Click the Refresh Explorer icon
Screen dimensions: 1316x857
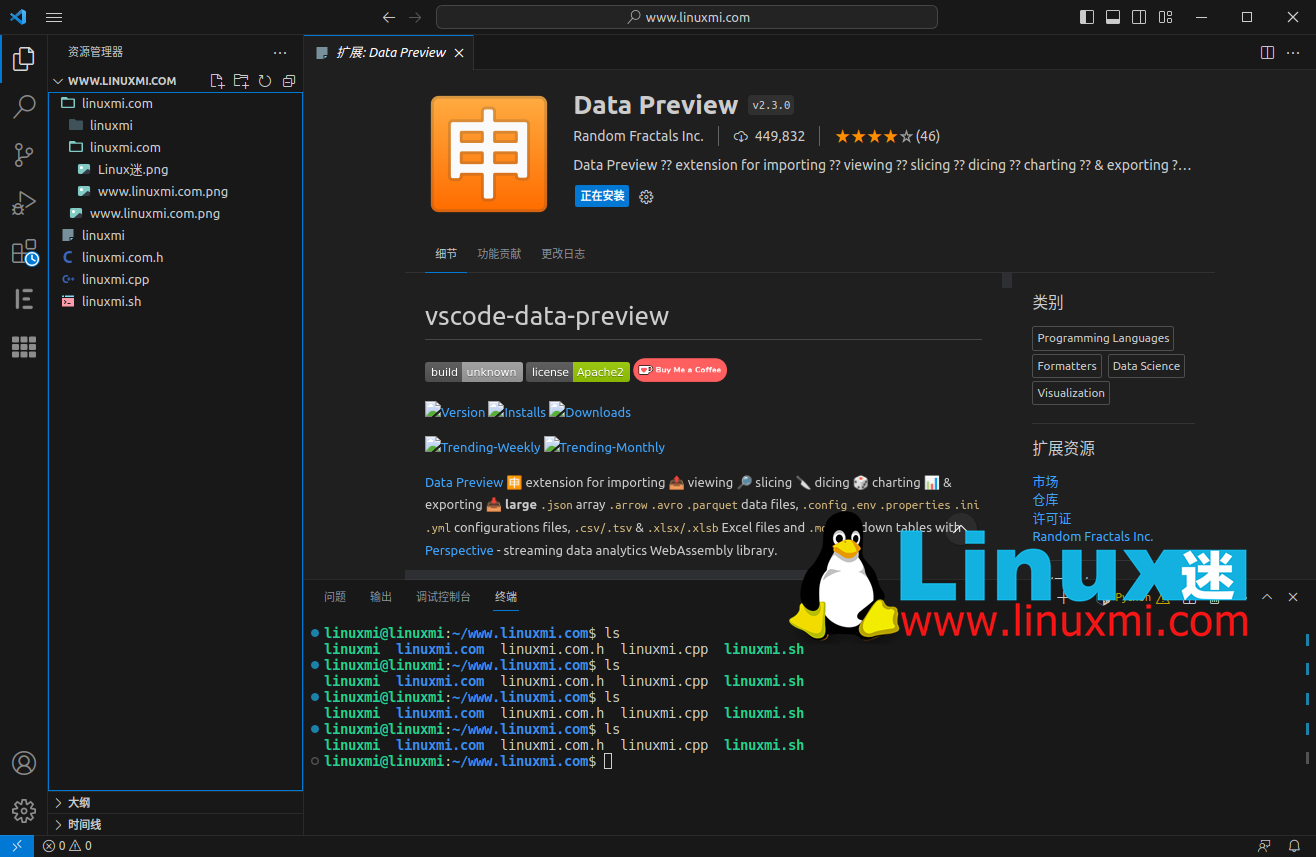[265, 81]
